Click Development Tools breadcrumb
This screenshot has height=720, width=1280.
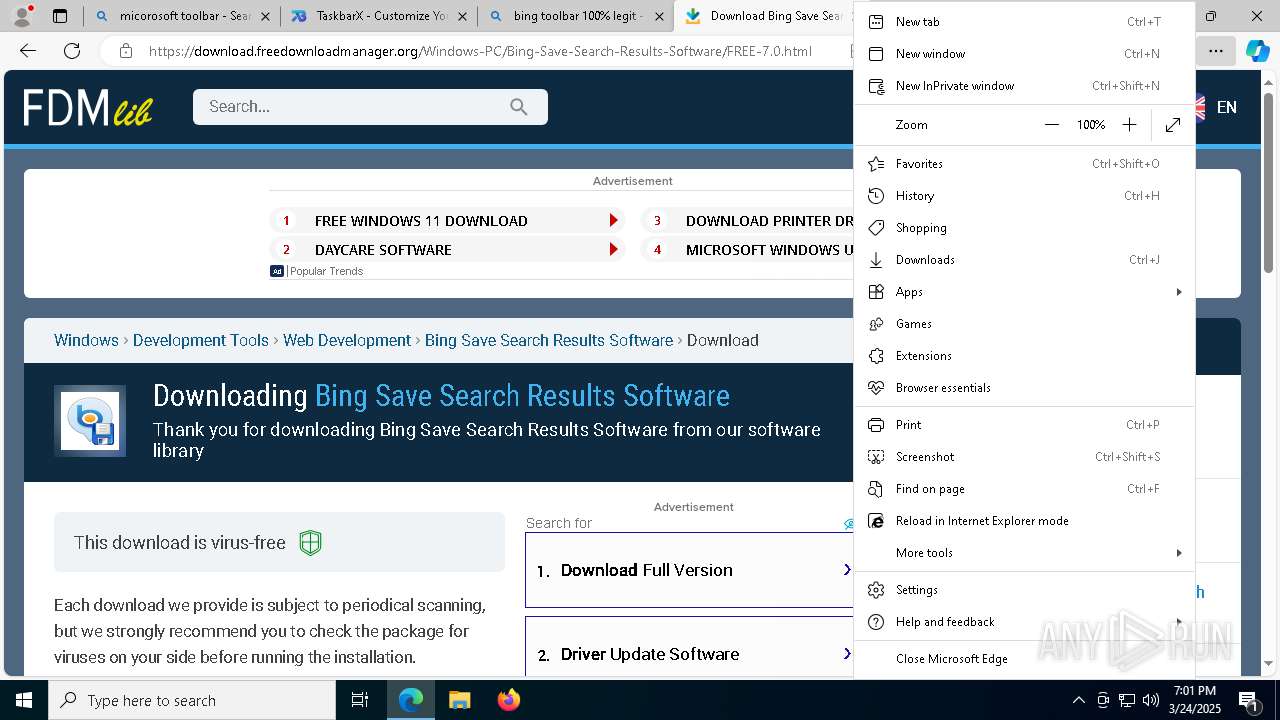click(201, 340)
